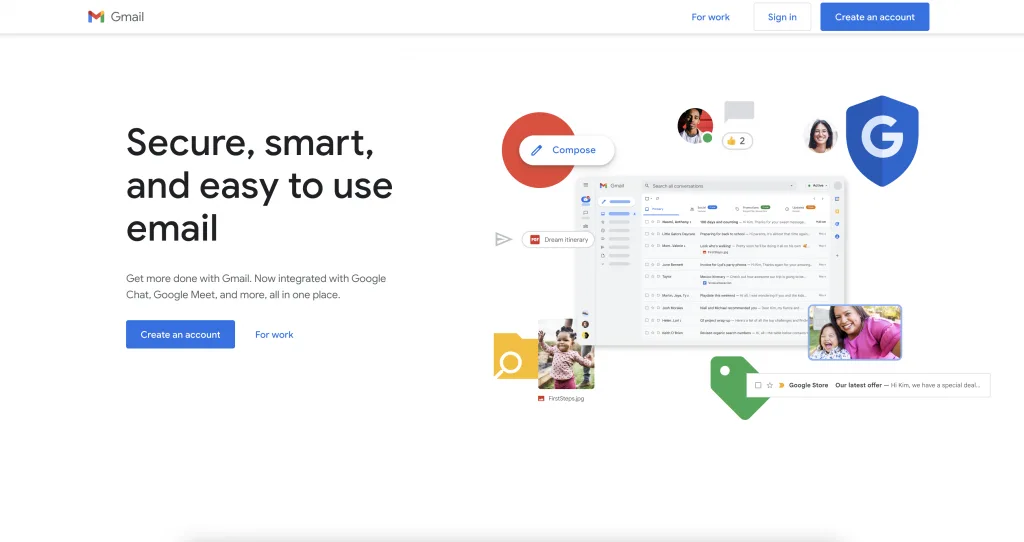Click 'Our latest offer' subject text
1024x542 pixels.
858,385
